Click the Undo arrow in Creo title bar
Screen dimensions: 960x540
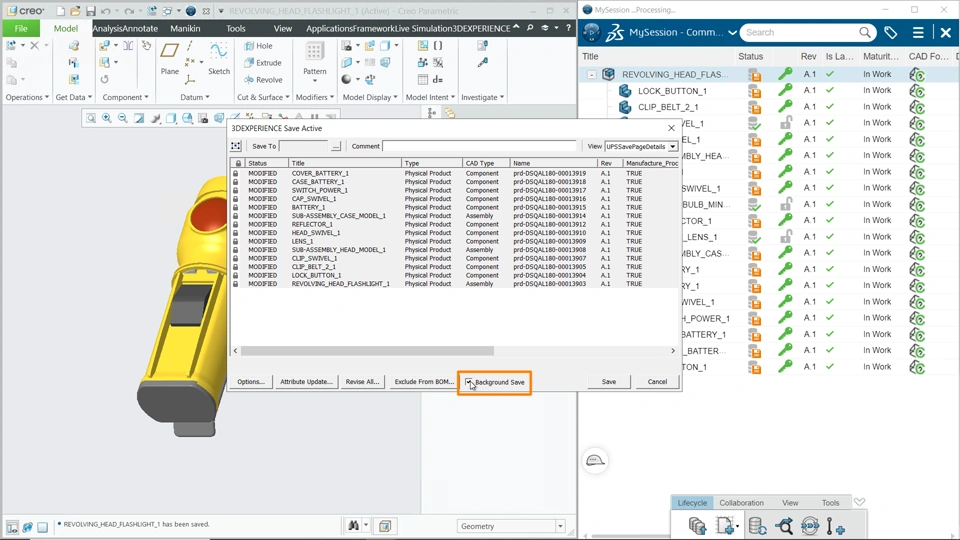coord(105,11)
